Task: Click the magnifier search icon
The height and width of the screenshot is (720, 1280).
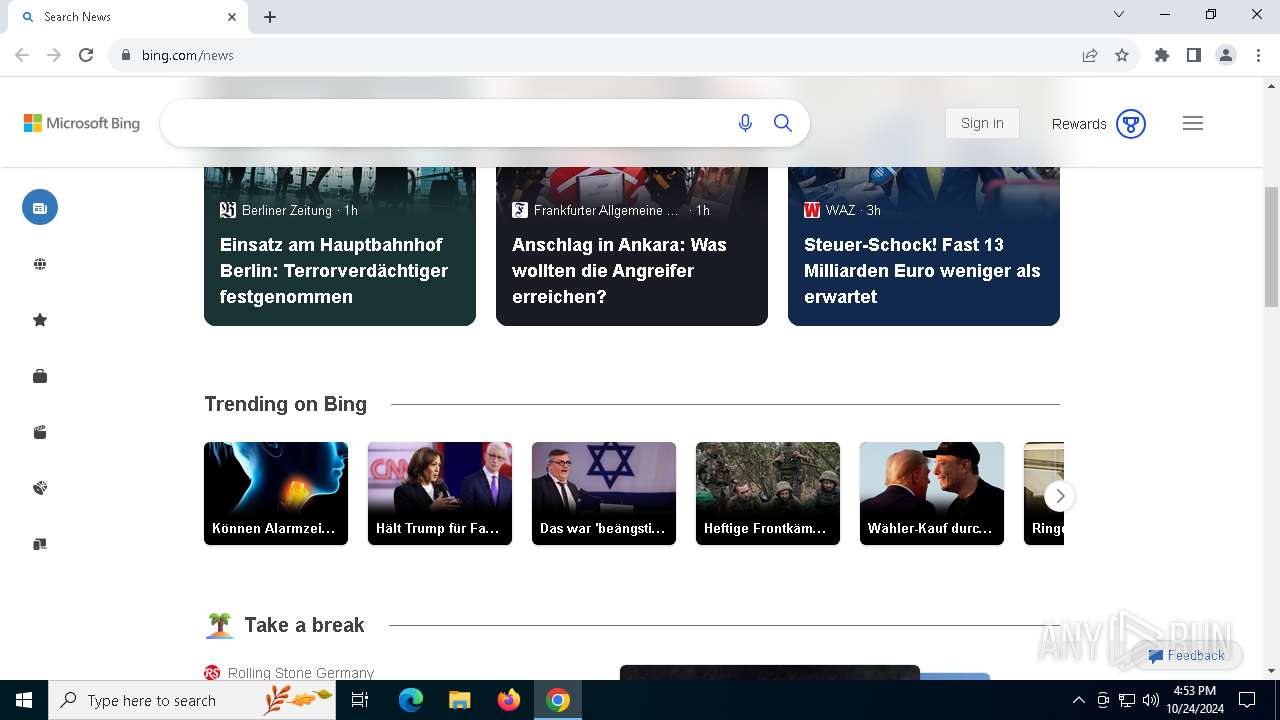Action: pos(783,123)
